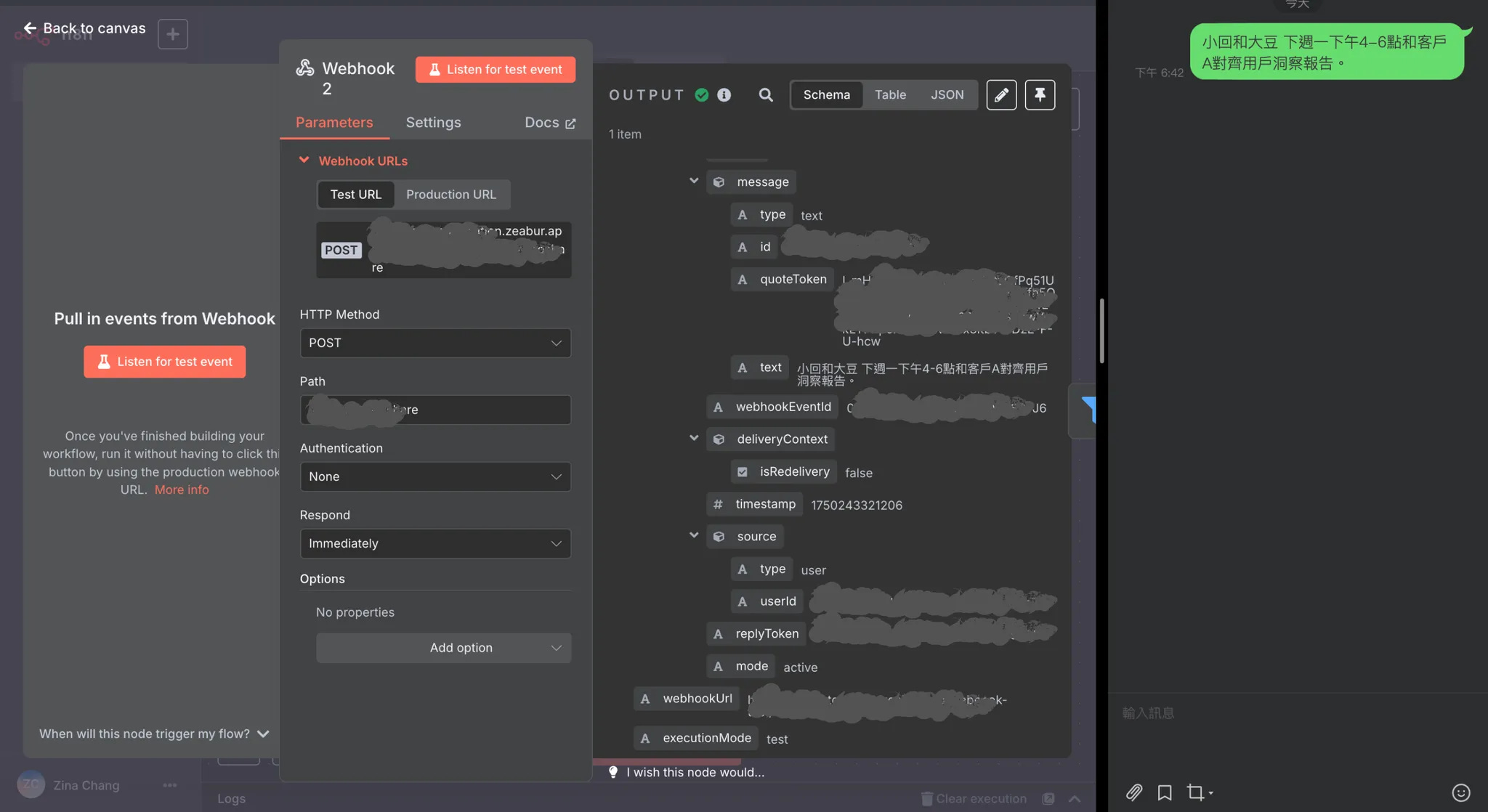Click the More info link
This screenshot has height=812, width=1488.
click(181, 490)
